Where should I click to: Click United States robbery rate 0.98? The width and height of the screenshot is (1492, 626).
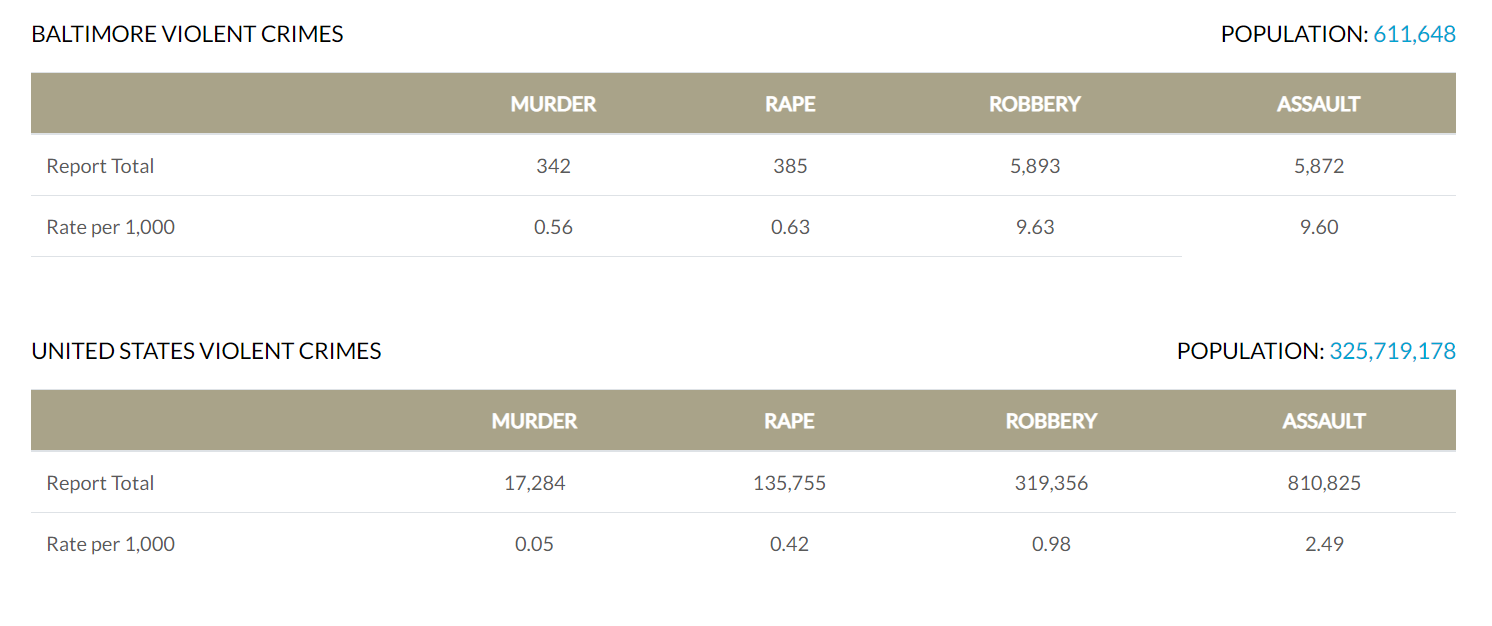(1051, 544)
